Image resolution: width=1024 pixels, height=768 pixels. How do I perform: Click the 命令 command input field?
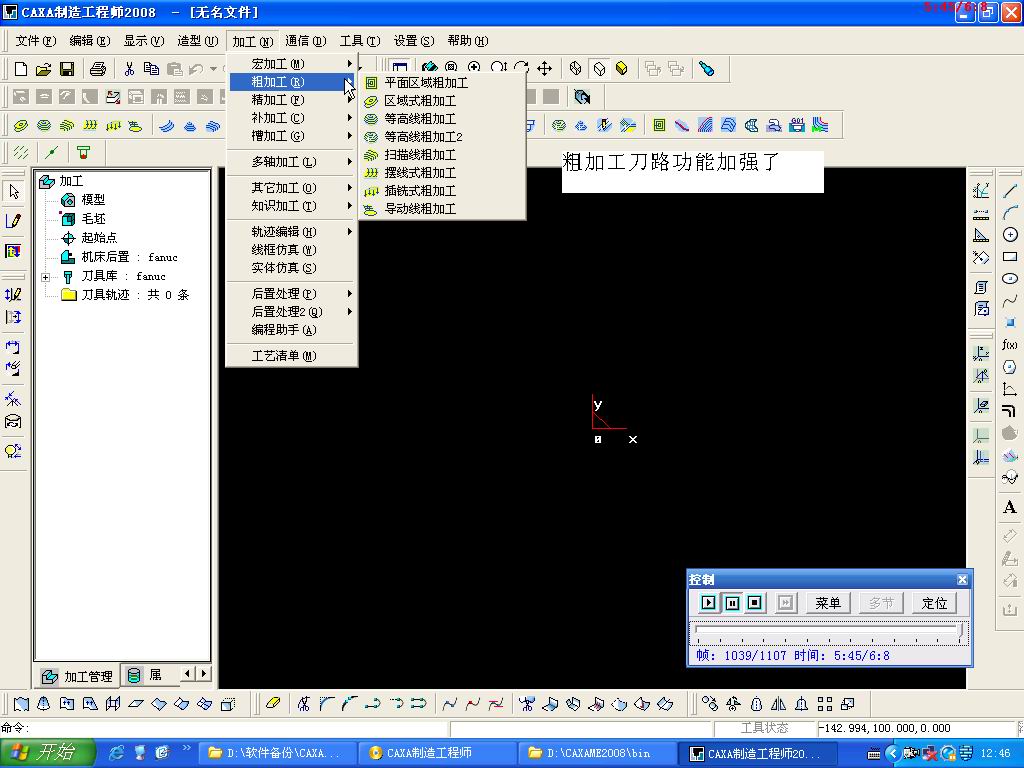click(x=238, y=728)
